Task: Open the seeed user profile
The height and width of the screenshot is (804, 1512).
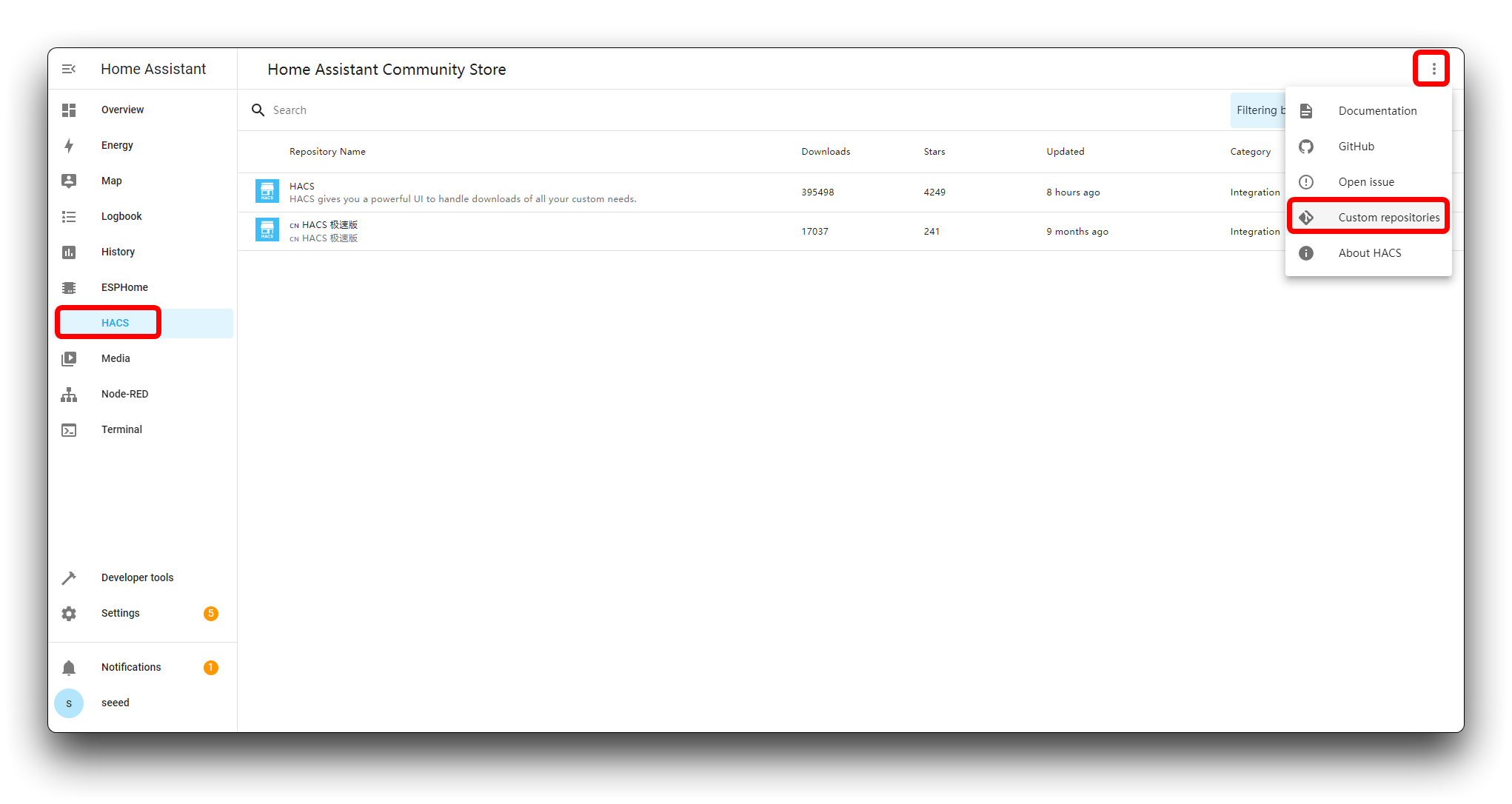Action: (x=144, y=703)
